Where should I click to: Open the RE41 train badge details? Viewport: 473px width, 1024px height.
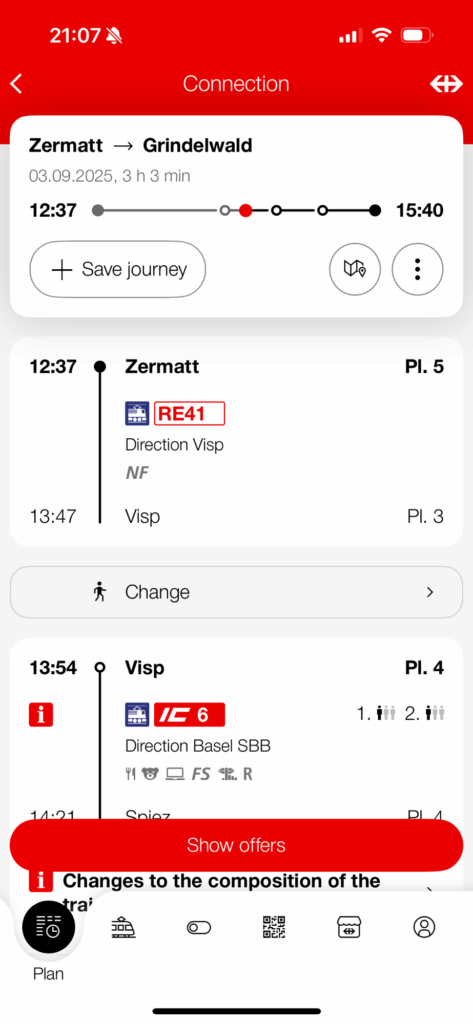189,413
